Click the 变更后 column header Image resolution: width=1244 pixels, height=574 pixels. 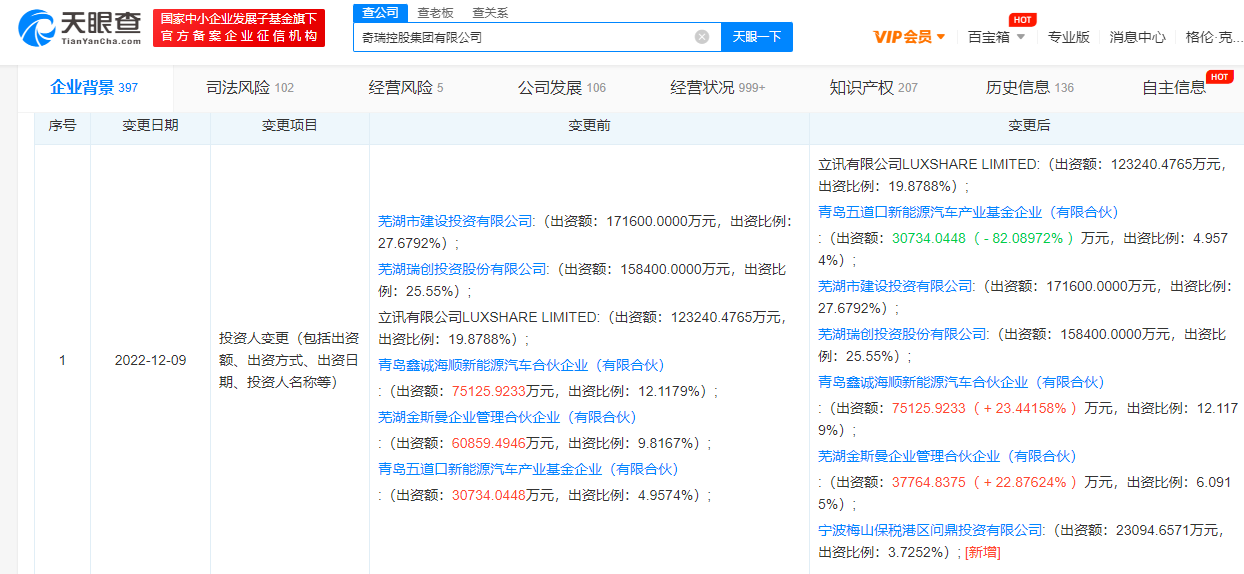pyautogui.click(x=1029, y=125)
